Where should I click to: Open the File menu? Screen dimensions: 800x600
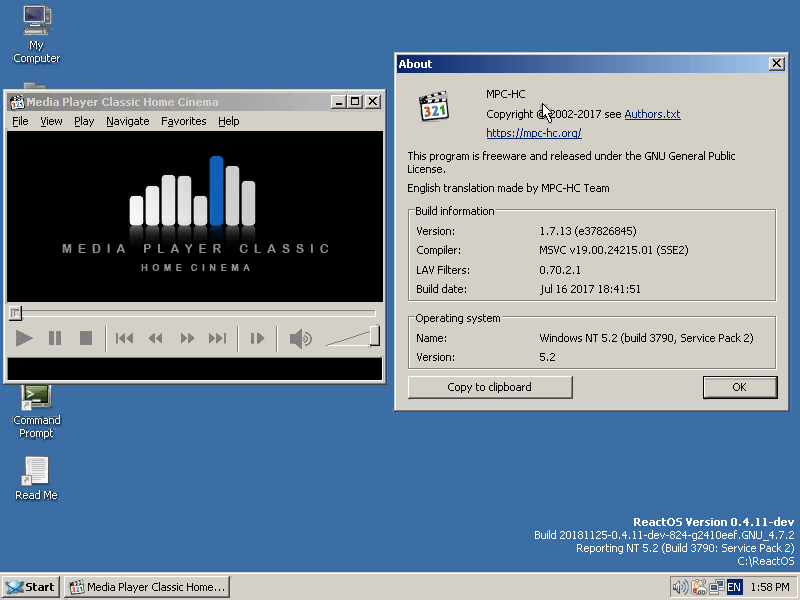click(x=20, y=121)
